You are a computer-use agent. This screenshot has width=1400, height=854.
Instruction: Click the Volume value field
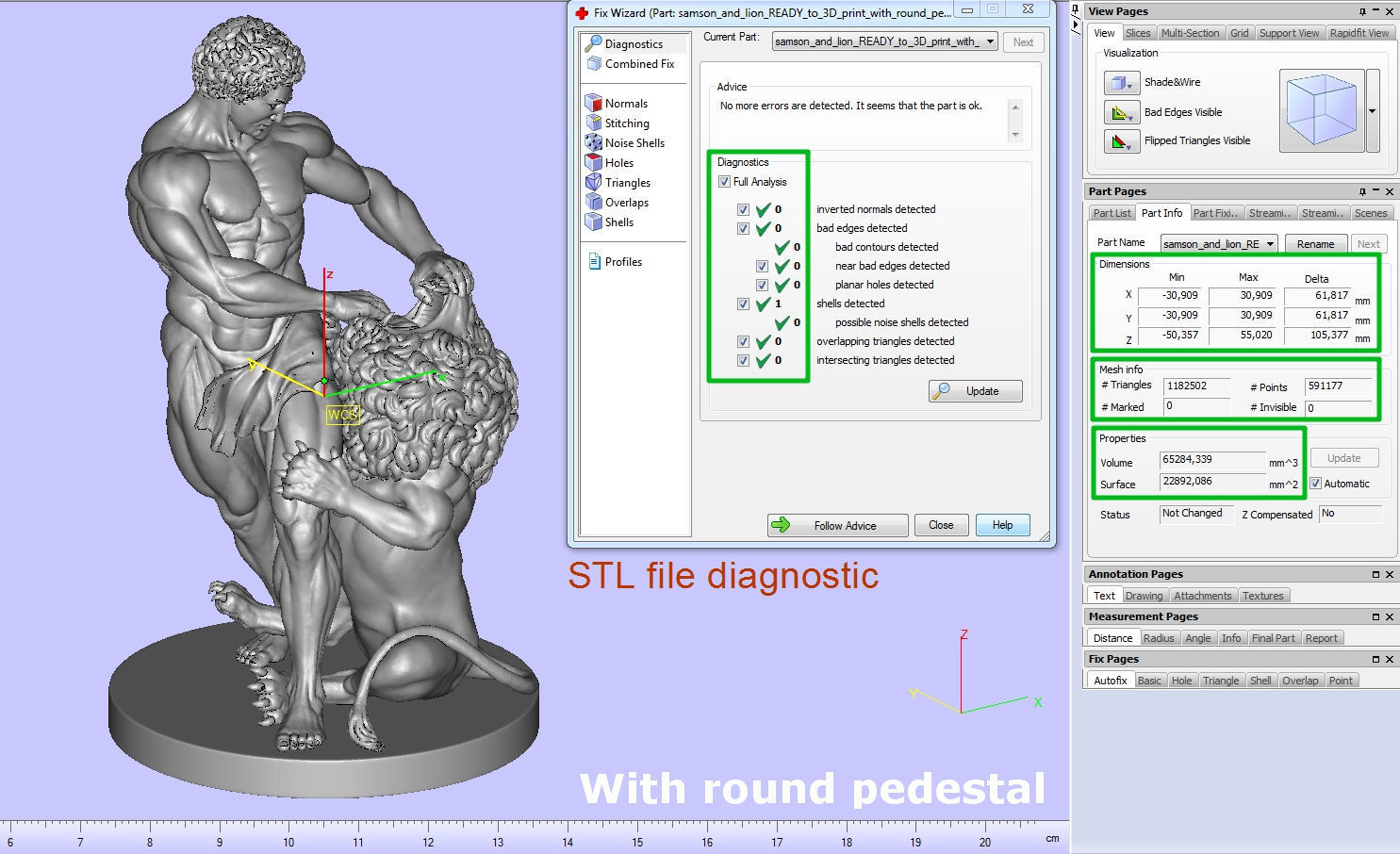click(1211, 461)
